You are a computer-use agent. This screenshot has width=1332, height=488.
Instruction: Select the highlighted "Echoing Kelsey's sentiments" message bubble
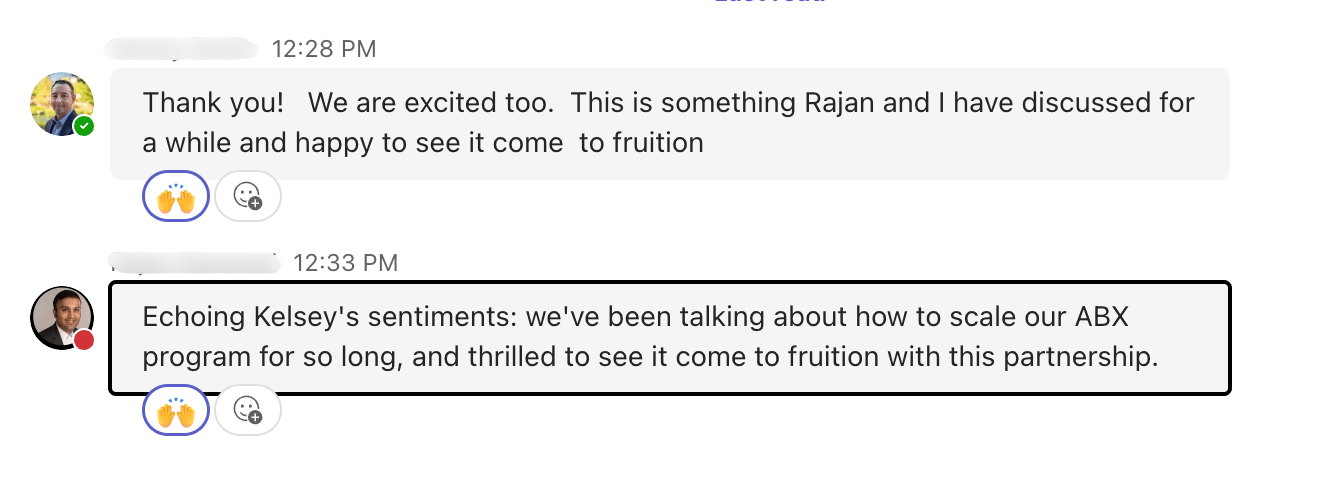pyautogui.click(x=668, y=337)
